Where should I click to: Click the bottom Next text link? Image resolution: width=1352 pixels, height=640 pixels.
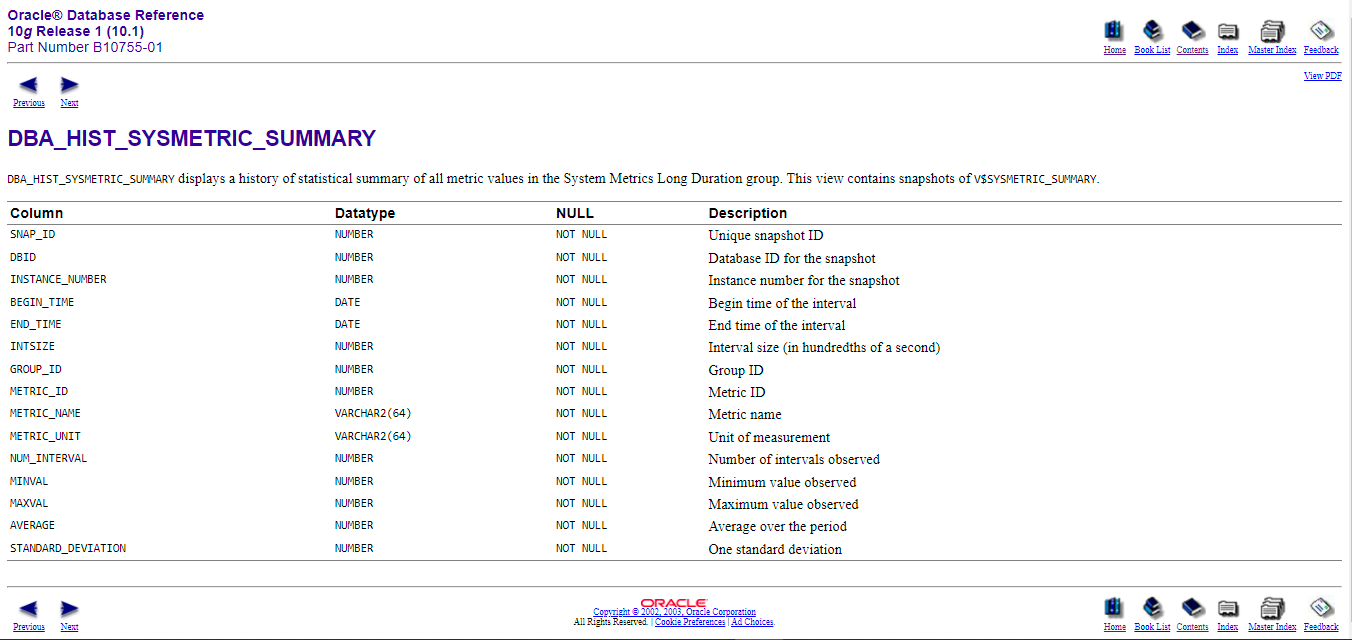click(x=69, y=627)
